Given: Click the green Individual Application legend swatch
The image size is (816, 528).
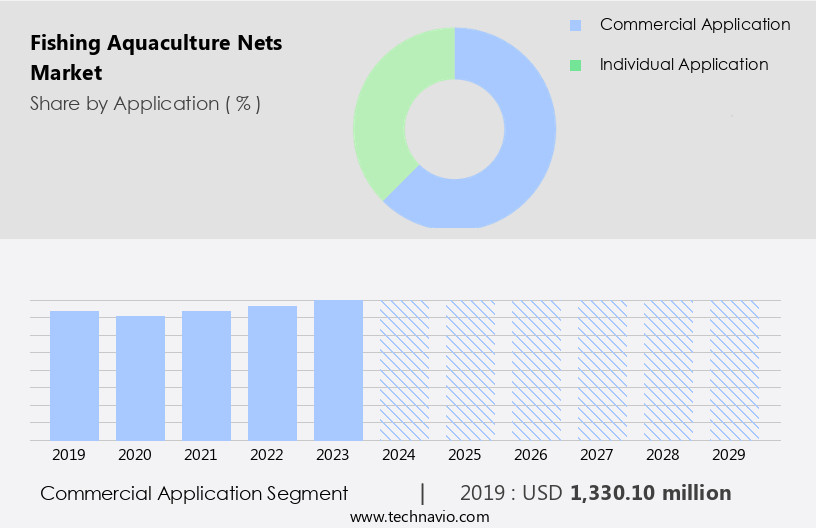Looking at the screenshot, I should tap(575, 65).
